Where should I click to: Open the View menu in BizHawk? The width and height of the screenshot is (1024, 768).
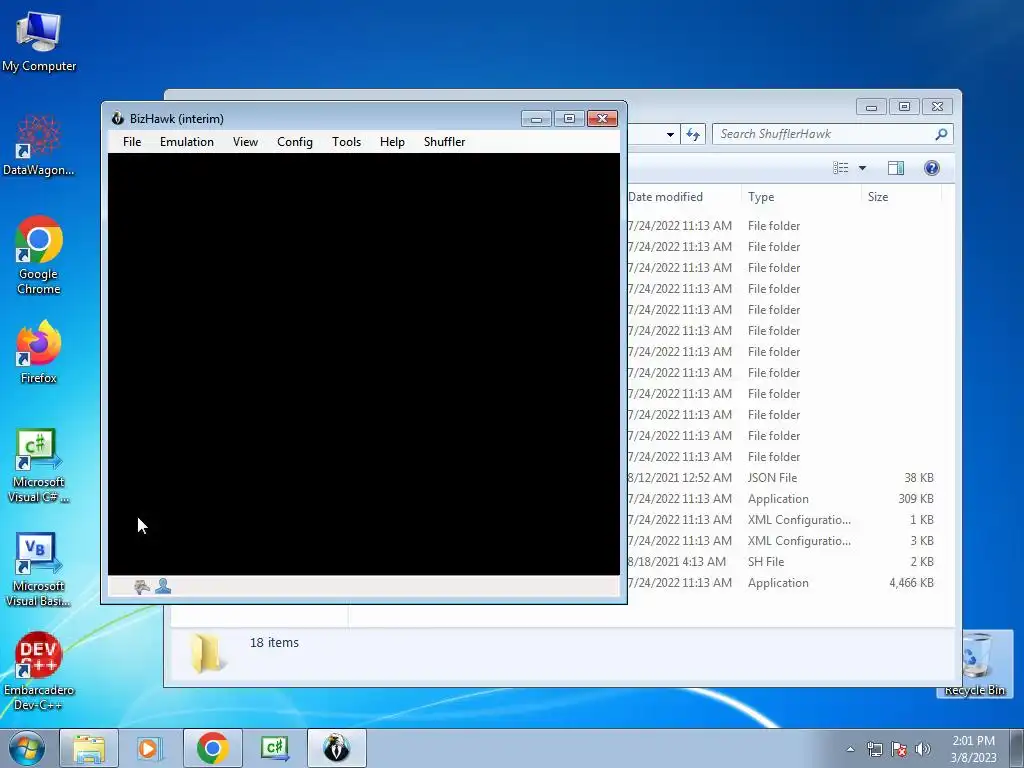point(246,142)
